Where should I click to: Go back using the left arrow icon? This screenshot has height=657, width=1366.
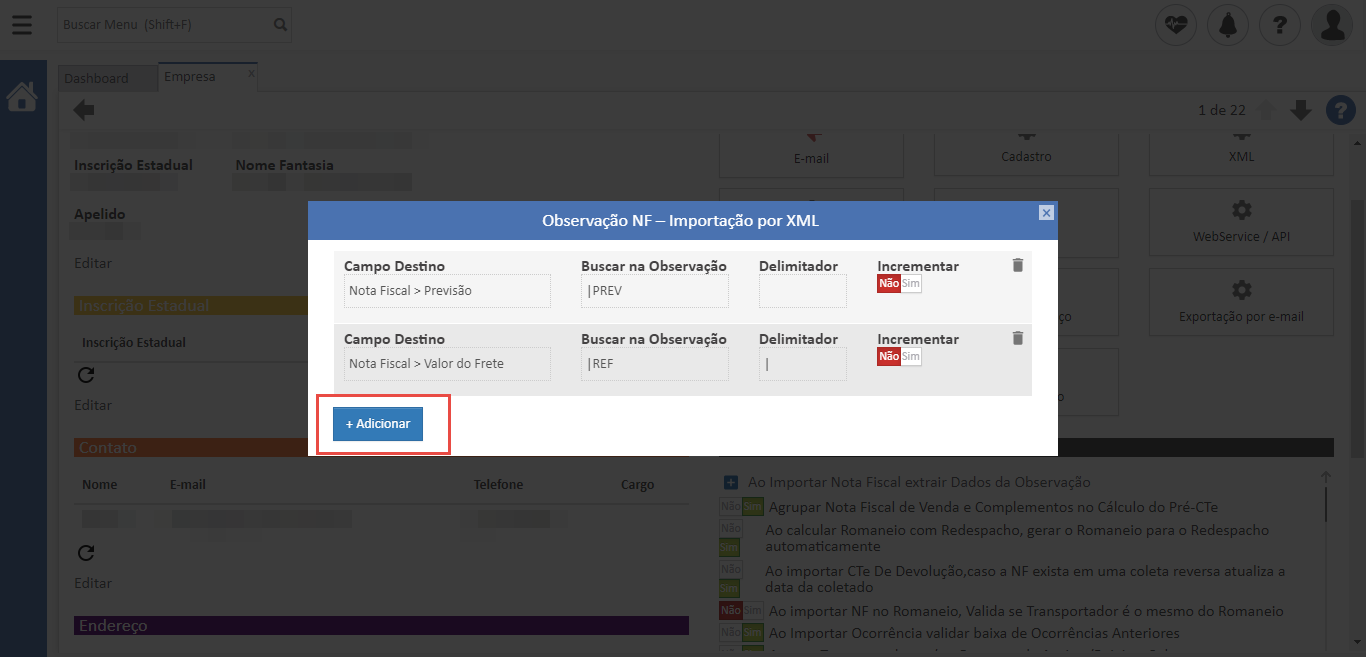[84, 110]
